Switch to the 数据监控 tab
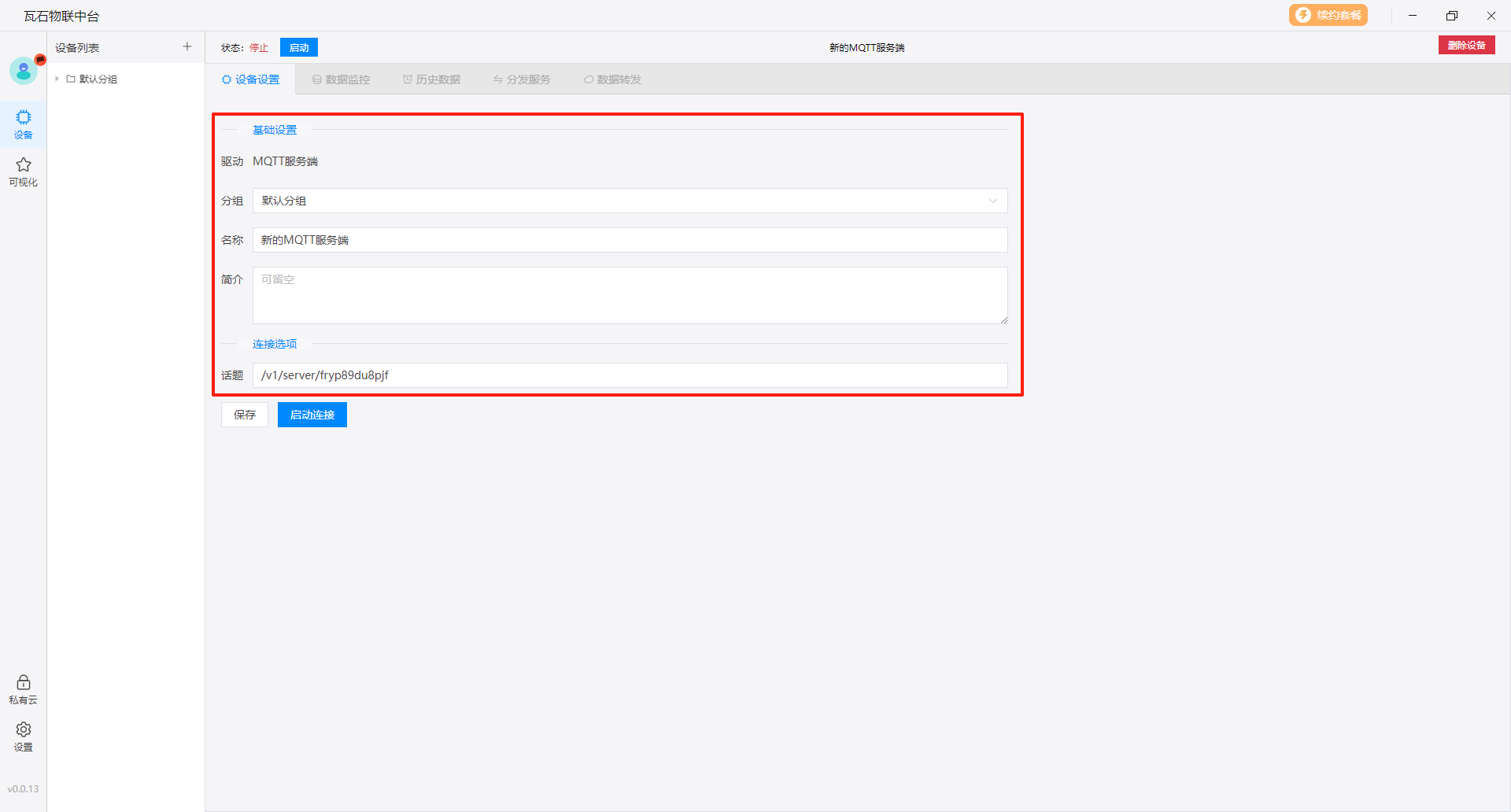The height and width of the screenshot is (812, 1511). pyautogui.click(x=341, y=79)
